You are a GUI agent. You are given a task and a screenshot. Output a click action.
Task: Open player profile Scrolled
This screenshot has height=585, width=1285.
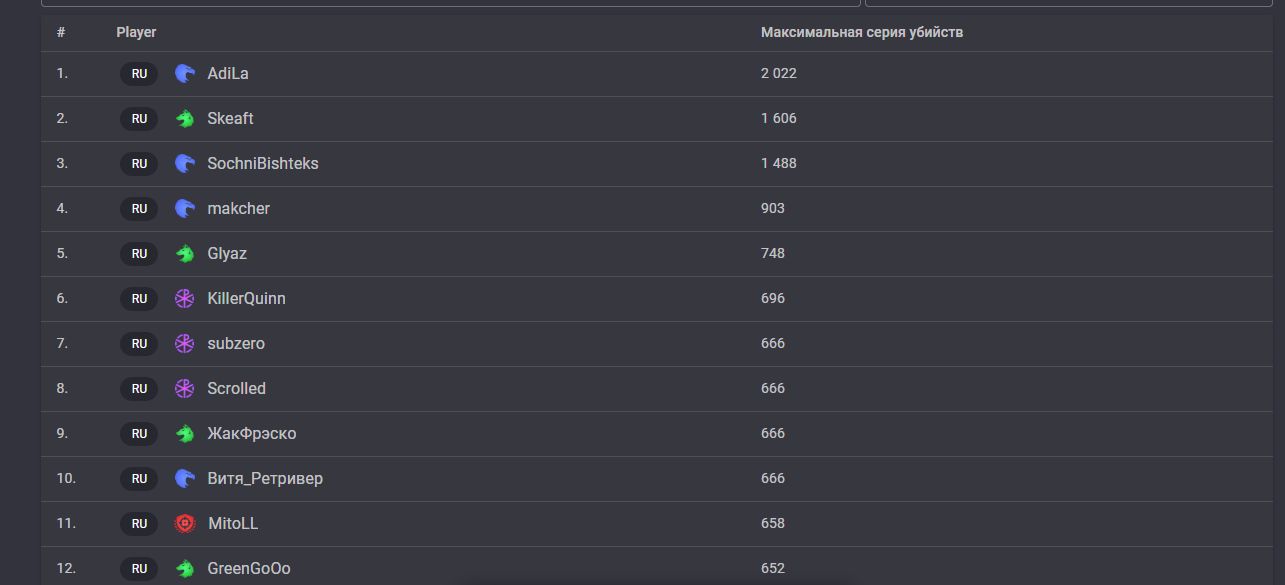[x=236, y=388]
